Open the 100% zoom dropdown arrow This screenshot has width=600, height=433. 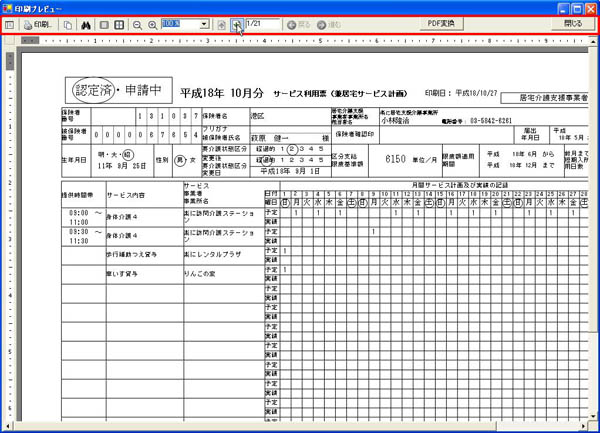tap(204, 24)
